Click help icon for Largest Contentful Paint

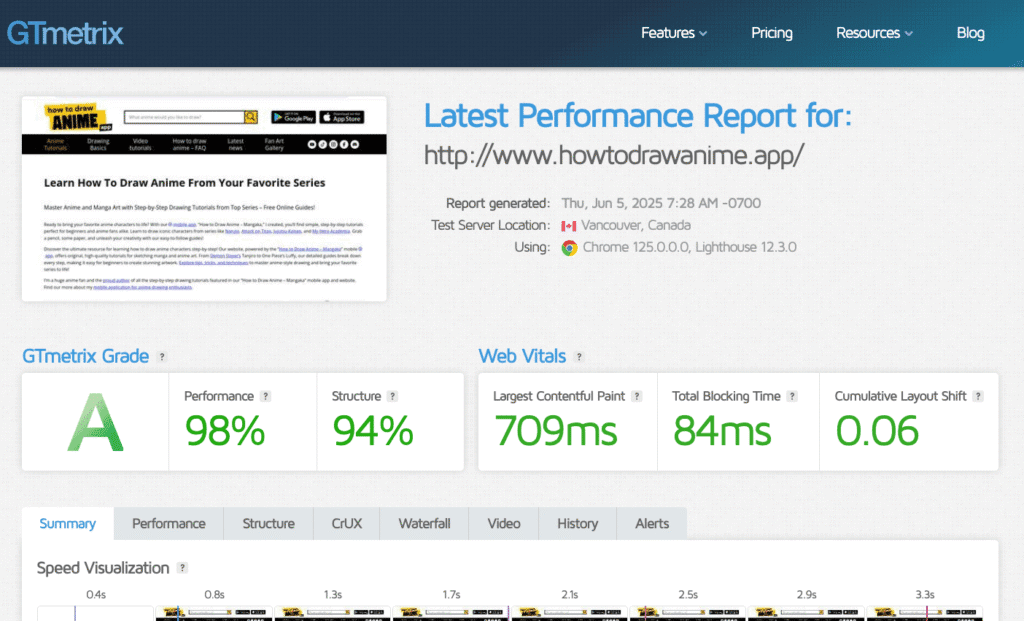click(x=637, y=396)
